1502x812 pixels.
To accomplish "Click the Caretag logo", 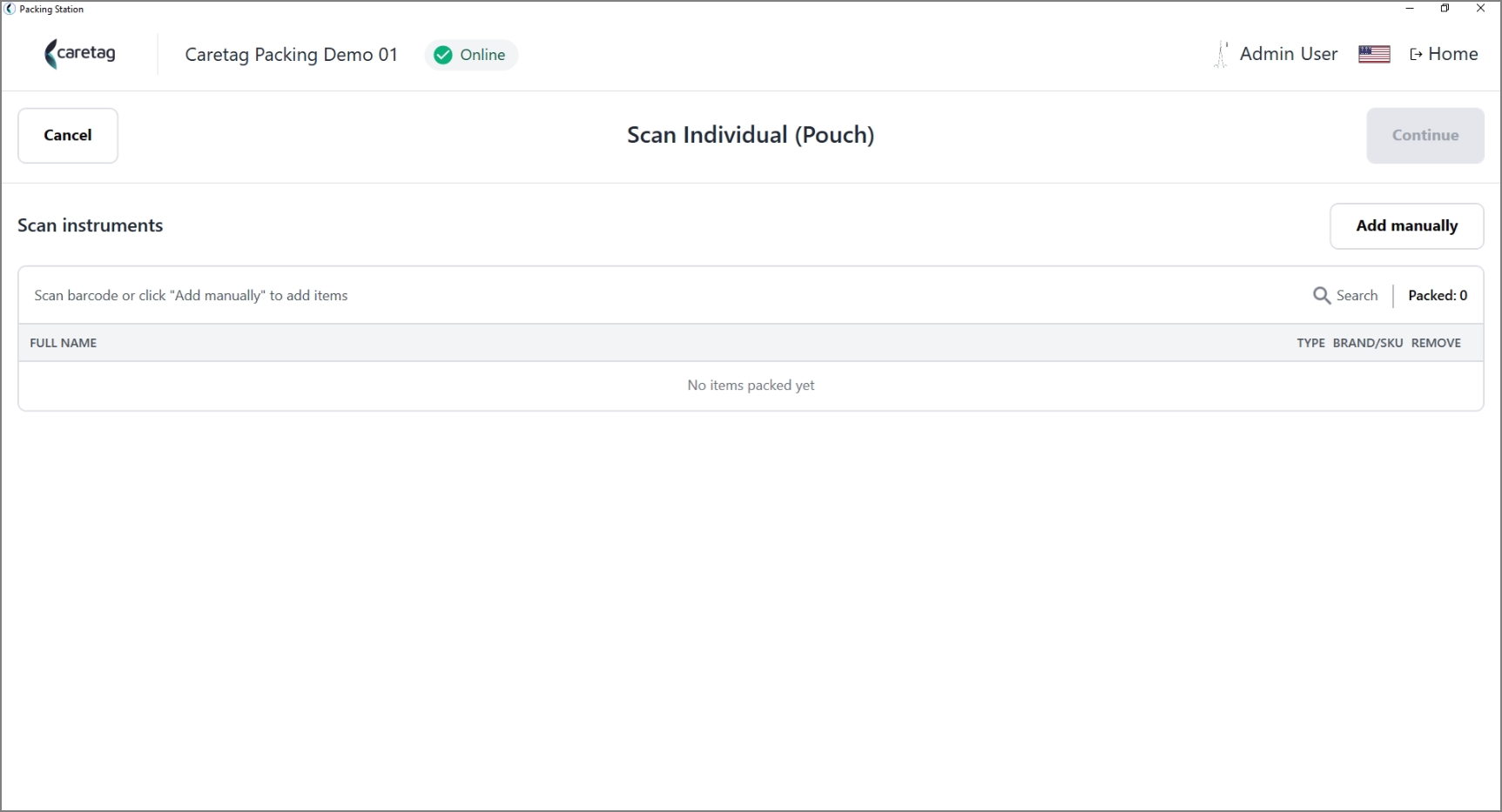I will (80, 54).
